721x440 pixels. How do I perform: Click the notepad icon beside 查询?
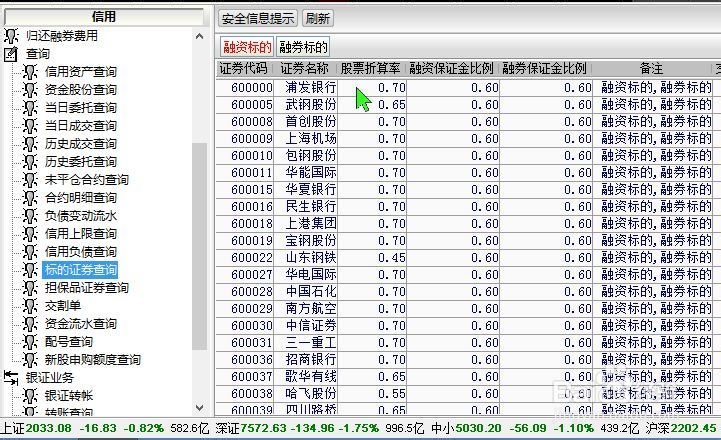point(11,54)
